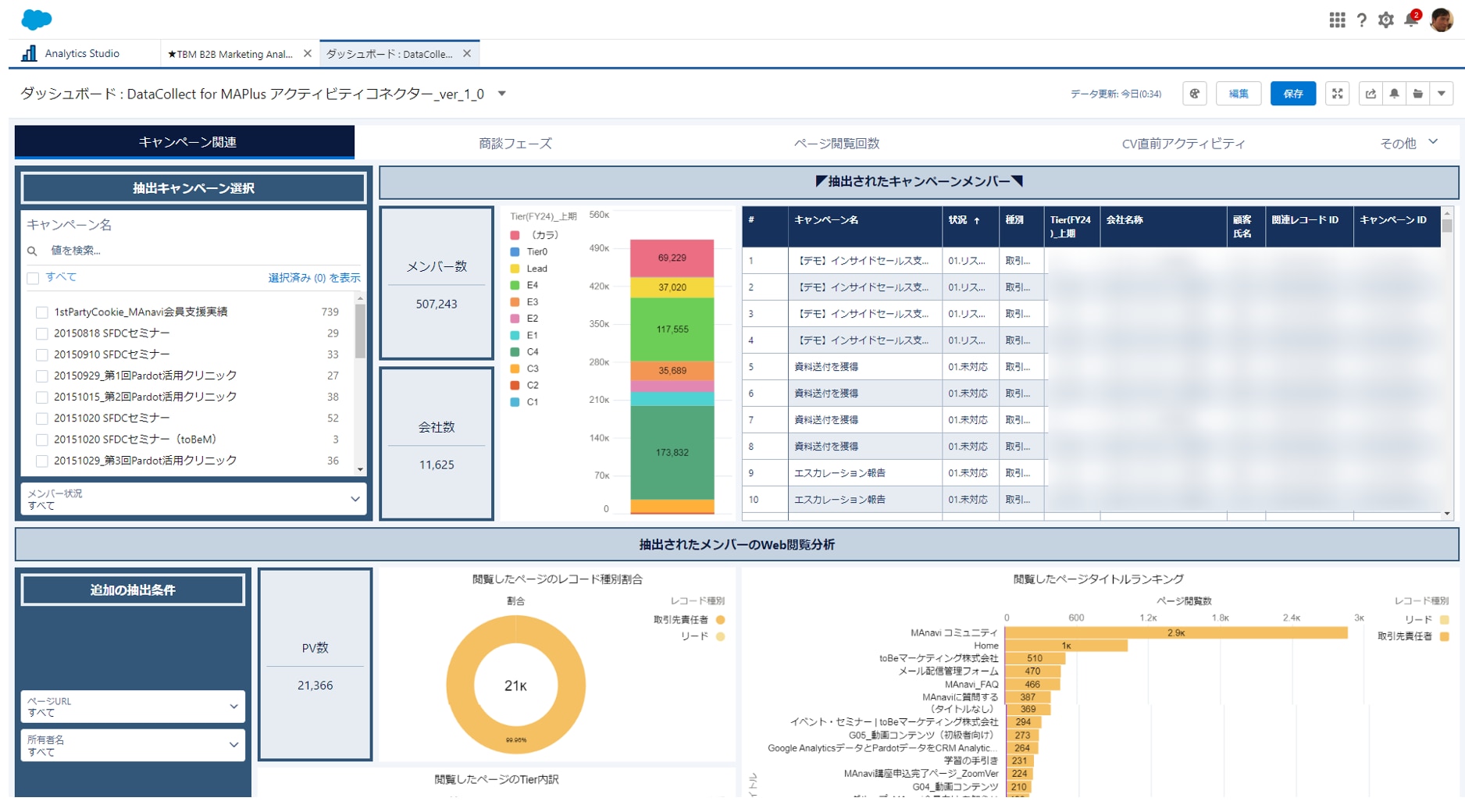
Task: Switch to the 商談フェーズ tab
Action: point(515,144)
